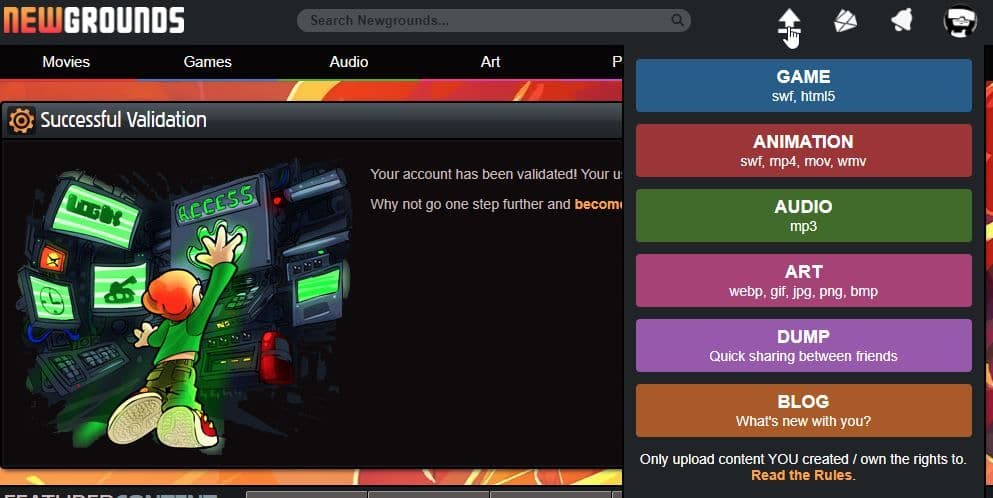
Task: Click the orange "become" link
Action: point(599,204)
